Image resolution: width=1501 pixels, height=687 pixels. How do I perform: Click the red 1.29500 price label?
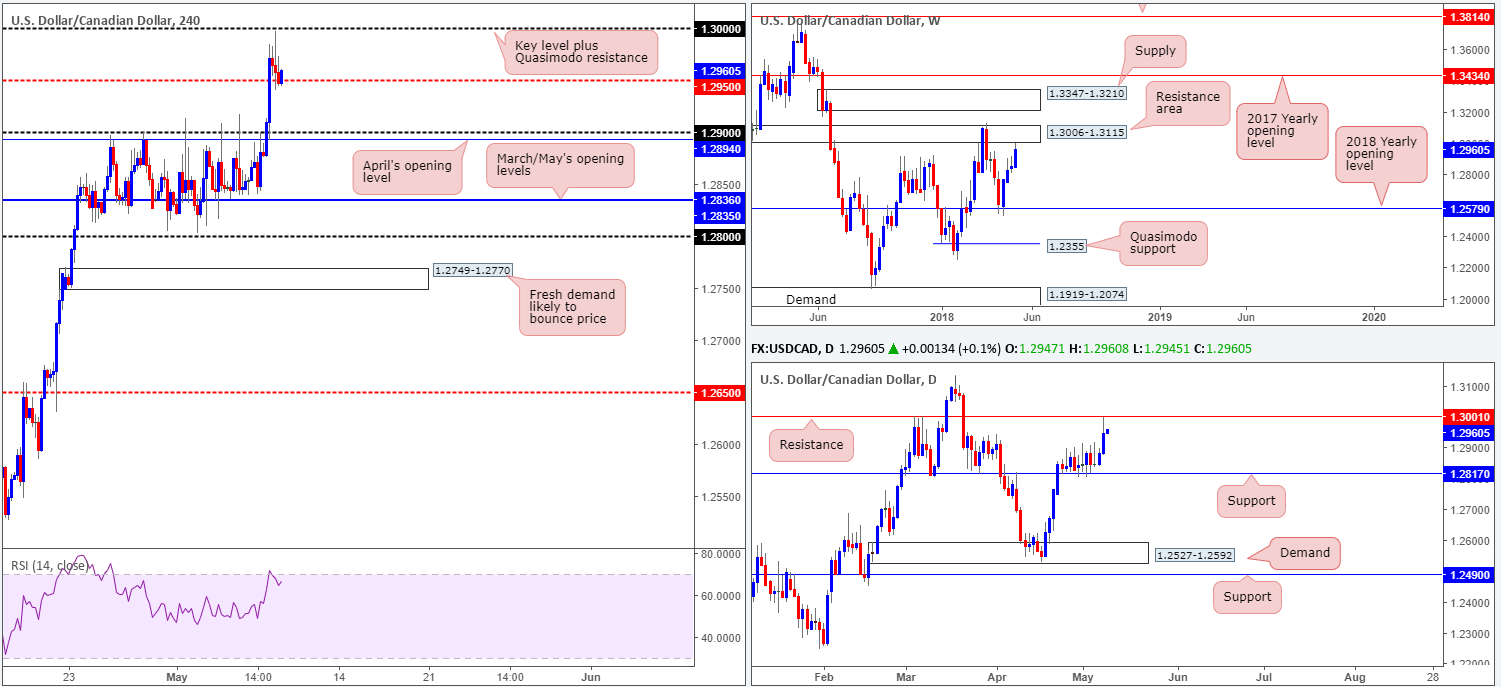719,87
